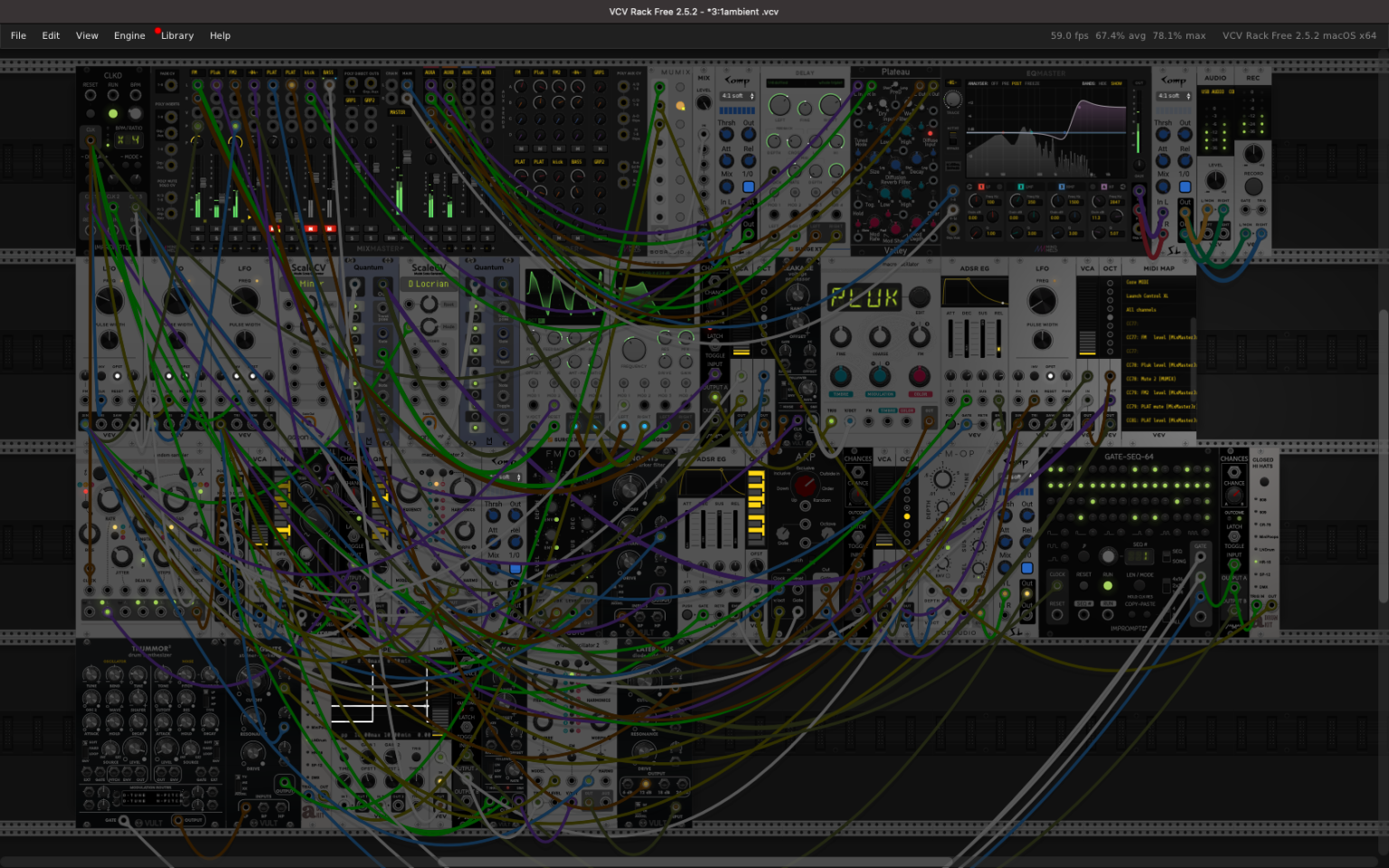Screen dimensions: 1389x868
Task: Click the level slider on VCA beside OCT
Action: (x=1087, y=316)
